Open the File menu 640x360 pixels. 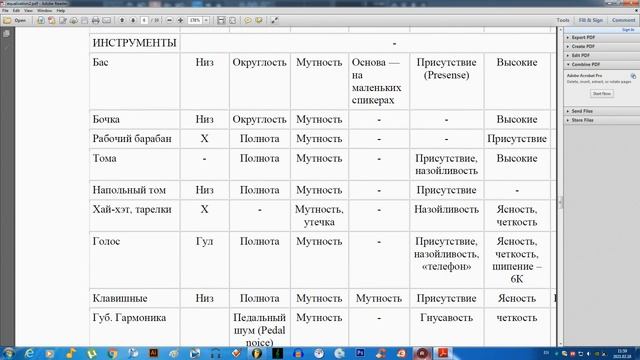click(5, 11)
